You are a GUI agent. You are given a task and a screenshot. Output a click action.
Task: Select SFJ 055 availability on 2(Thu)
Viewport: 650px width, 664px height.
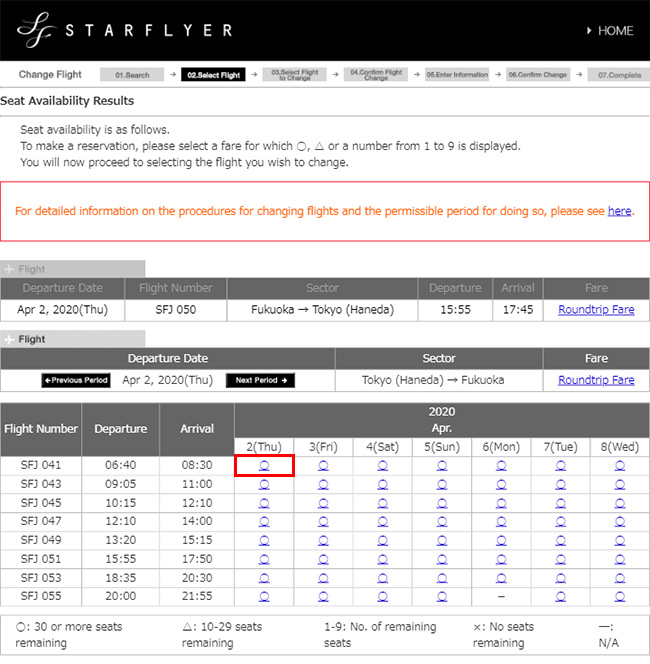(264, 597)
